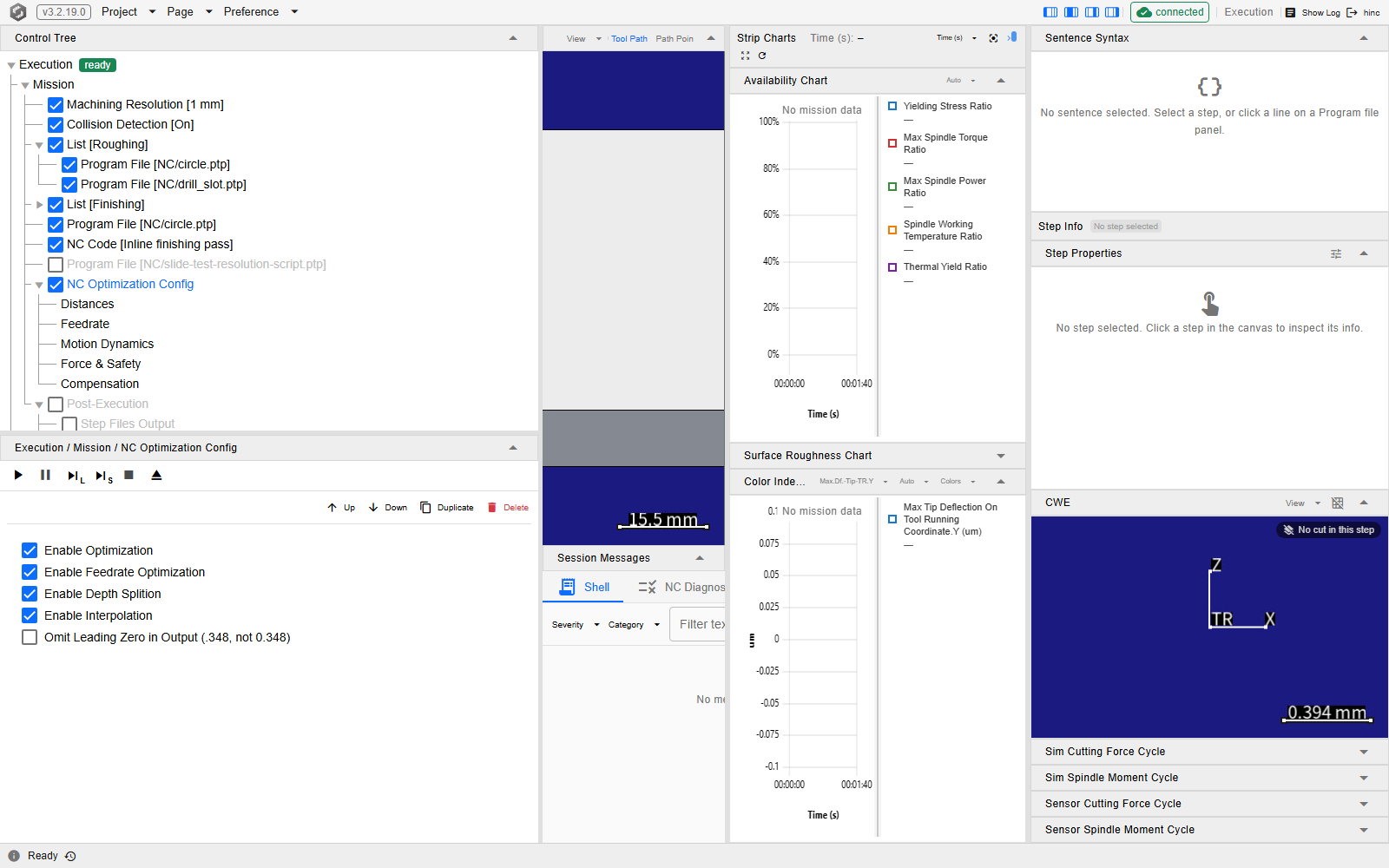
Task: Toggle Max Spindle Torque Ratio legend swatch
Action: click(892, 143)
